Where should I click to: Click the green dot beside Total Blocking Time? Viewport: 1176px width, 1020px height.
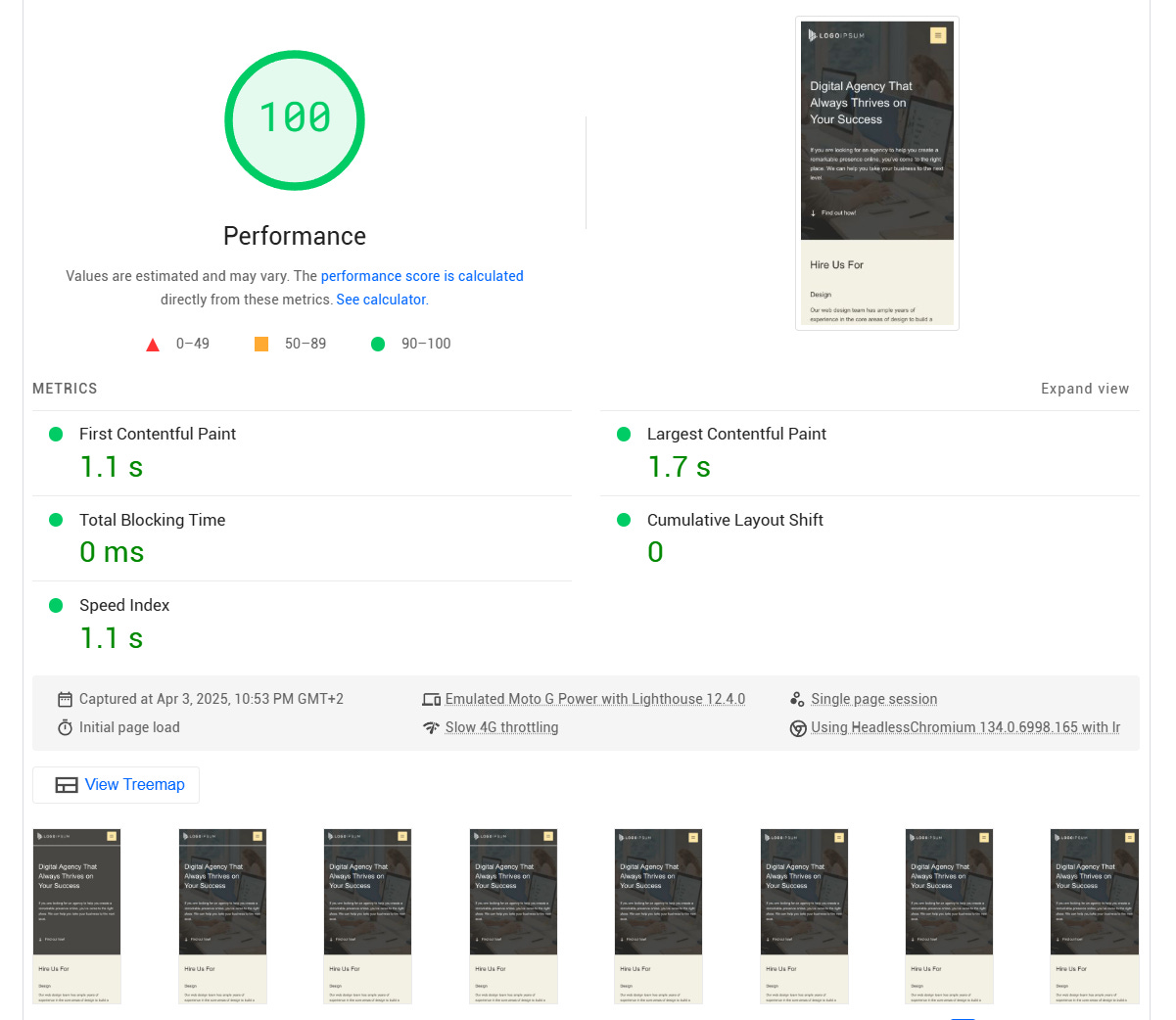tap(56, 520)
